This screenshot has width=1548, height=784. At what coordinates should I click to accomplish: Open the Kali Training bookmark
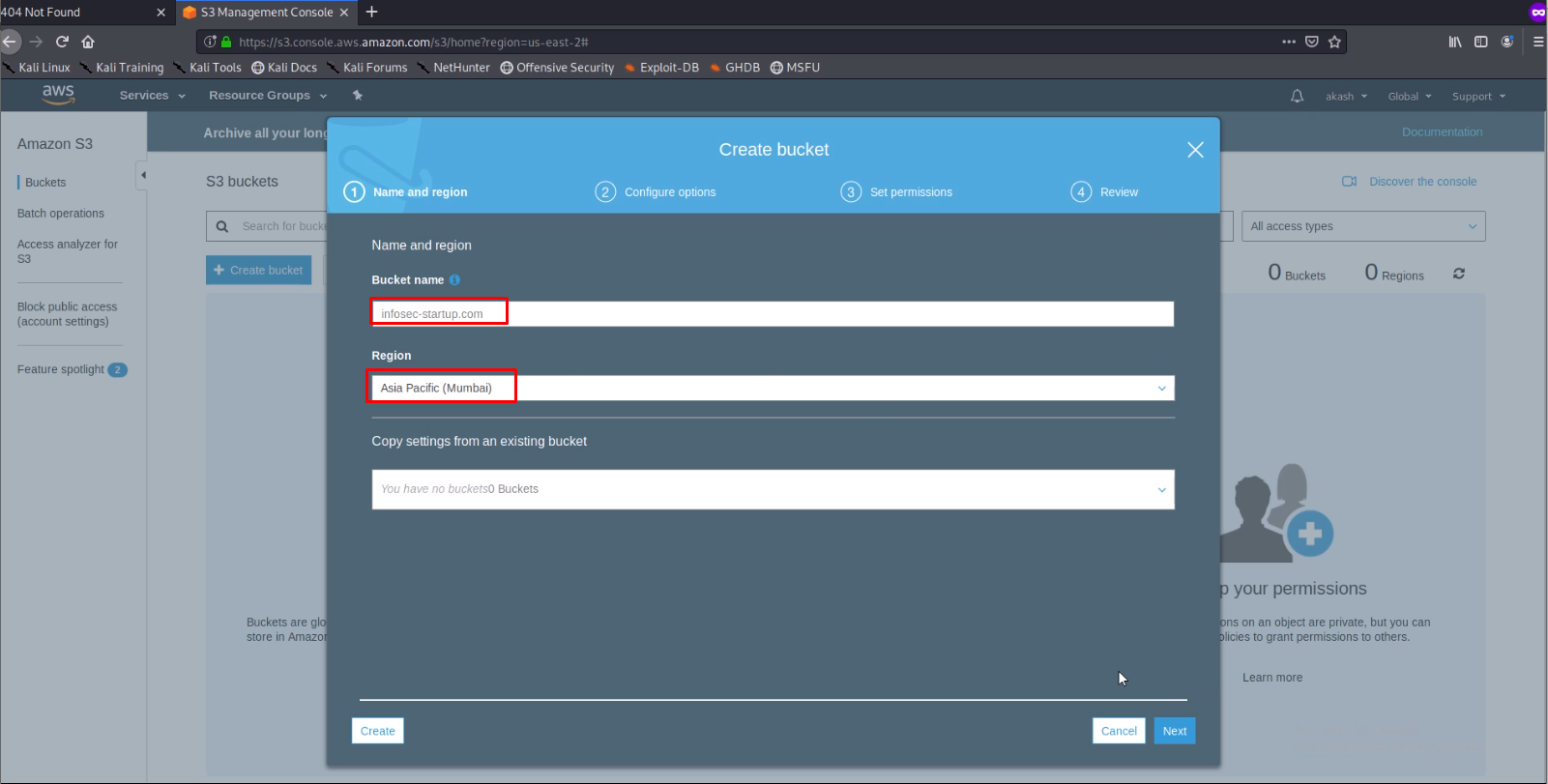tap(122, 68)
